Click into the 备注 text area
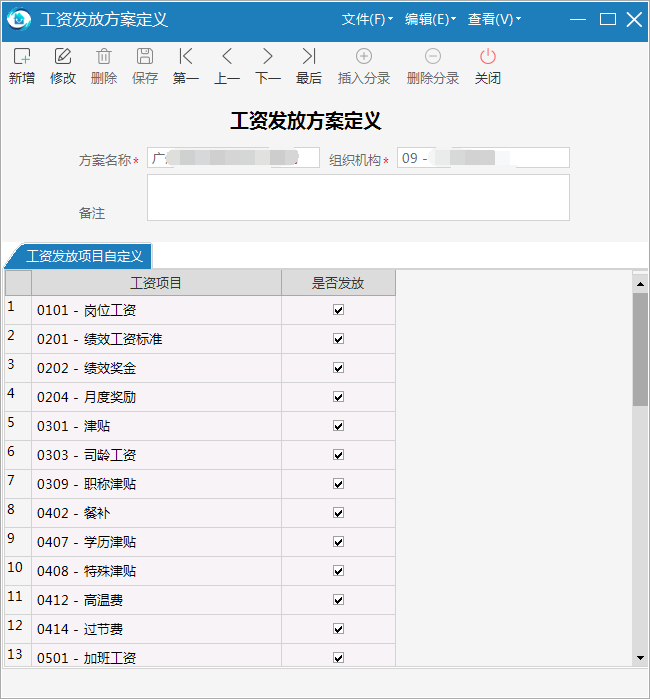Viewport: 650px width, 699px height. pos(358,197)
